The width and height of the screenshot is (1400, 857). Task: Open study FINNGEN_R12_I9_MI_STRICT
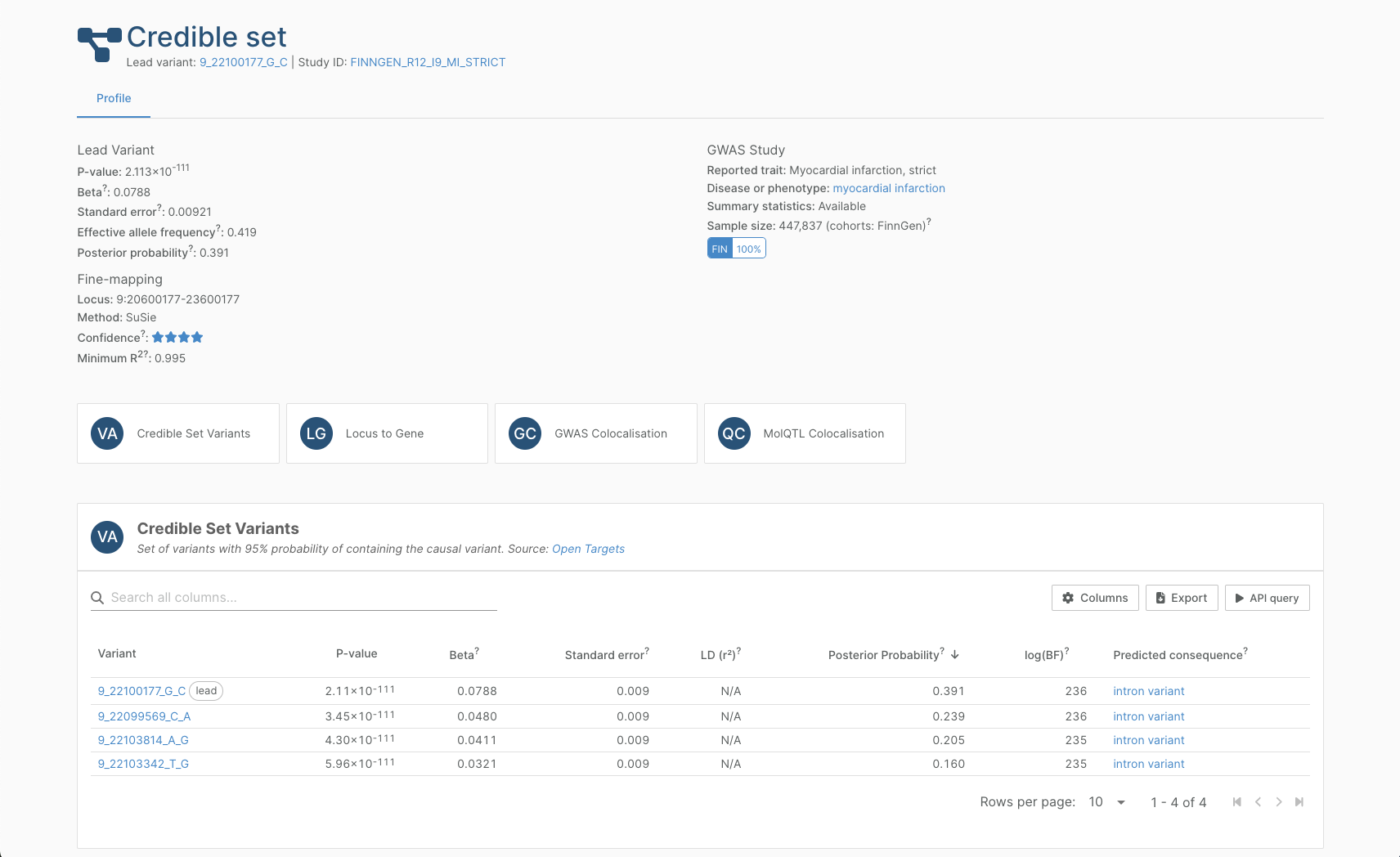(427, 61)
